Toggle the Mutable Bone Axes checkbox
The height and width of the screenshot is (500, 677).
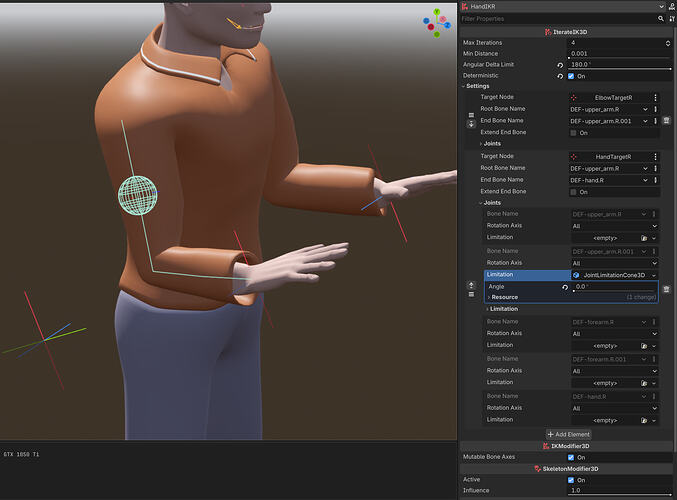pos(572,457)
